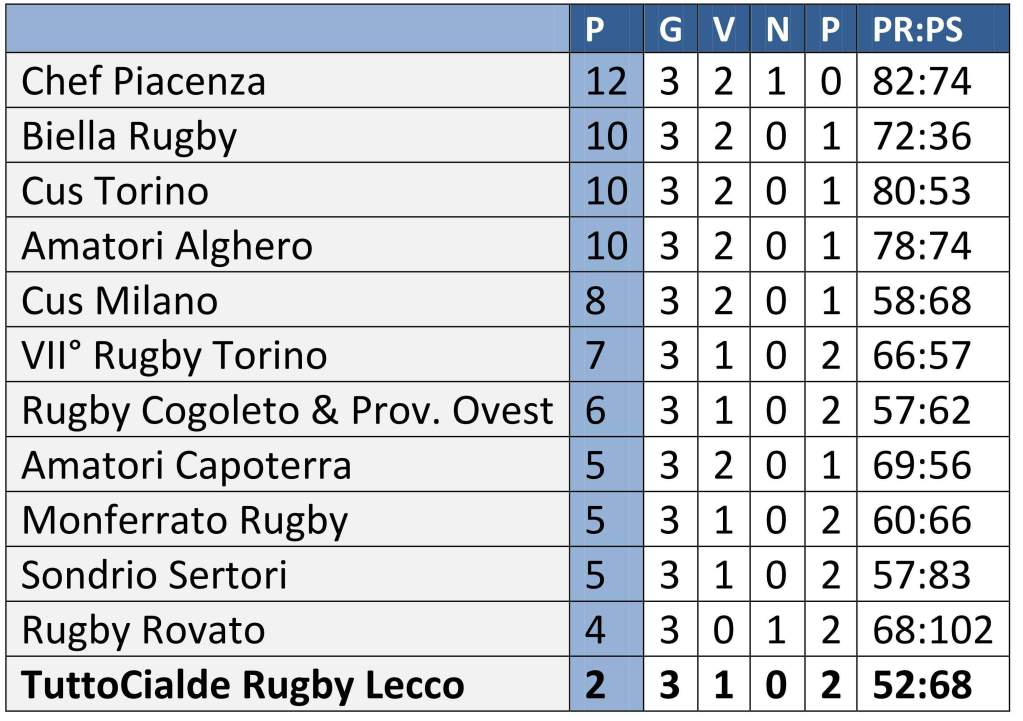1023x721 pixels.
Task: Click the Cus Torino team cell
Action: pos(115,191)
